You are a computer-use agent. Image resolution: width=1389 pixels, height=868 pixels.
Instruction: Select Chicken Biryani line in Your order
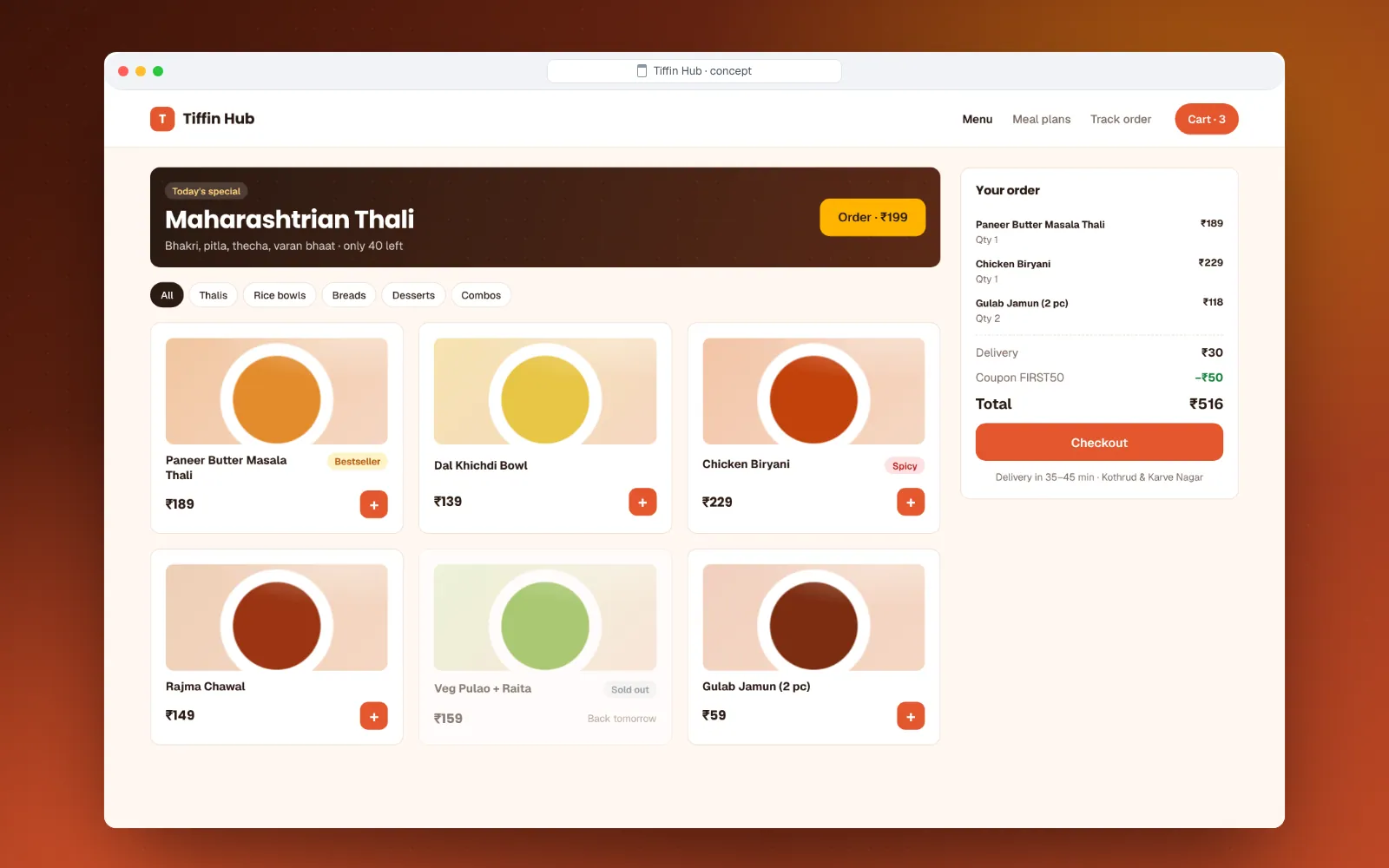(1099, 271)
